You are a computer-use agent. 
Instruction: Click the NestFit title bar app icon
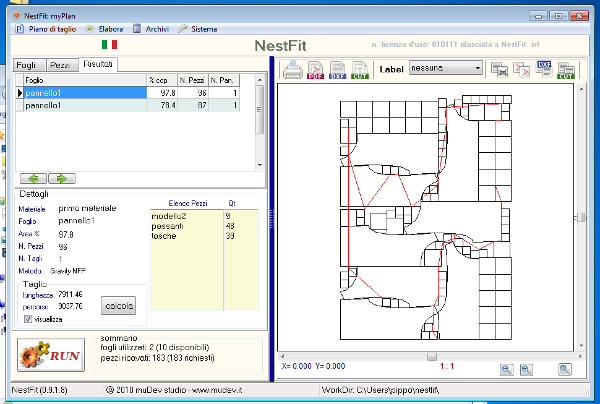(x=16, y=16)
